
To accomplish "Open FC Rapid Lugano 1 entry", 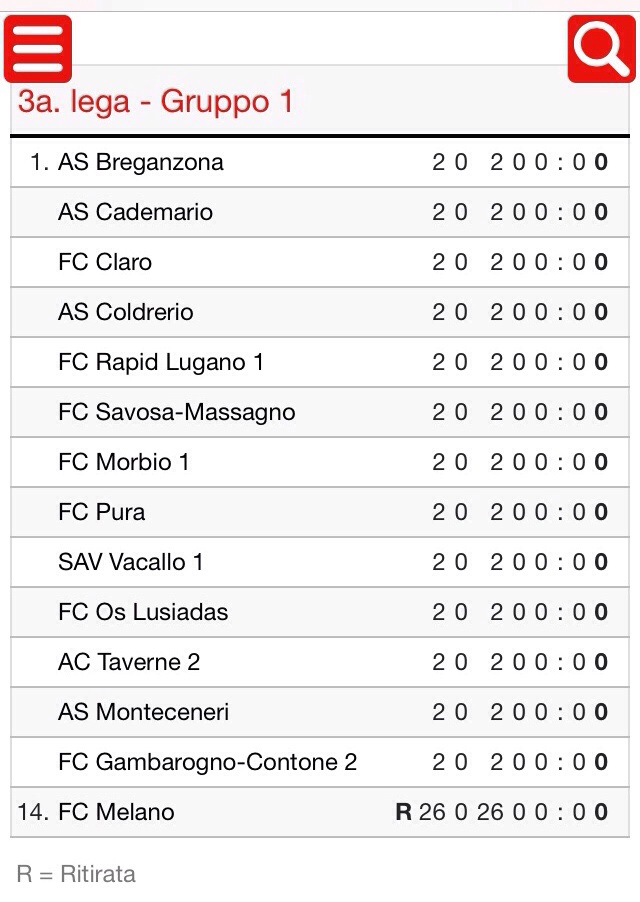I will point(320,362).
